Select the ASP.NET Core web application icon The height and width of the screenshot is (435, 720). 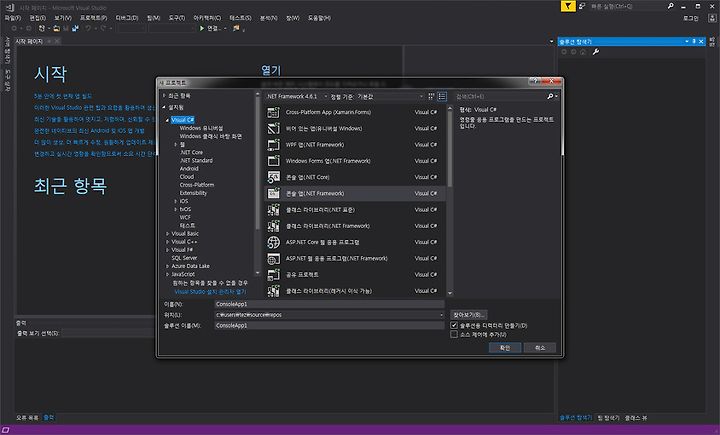tap(274, 242)
